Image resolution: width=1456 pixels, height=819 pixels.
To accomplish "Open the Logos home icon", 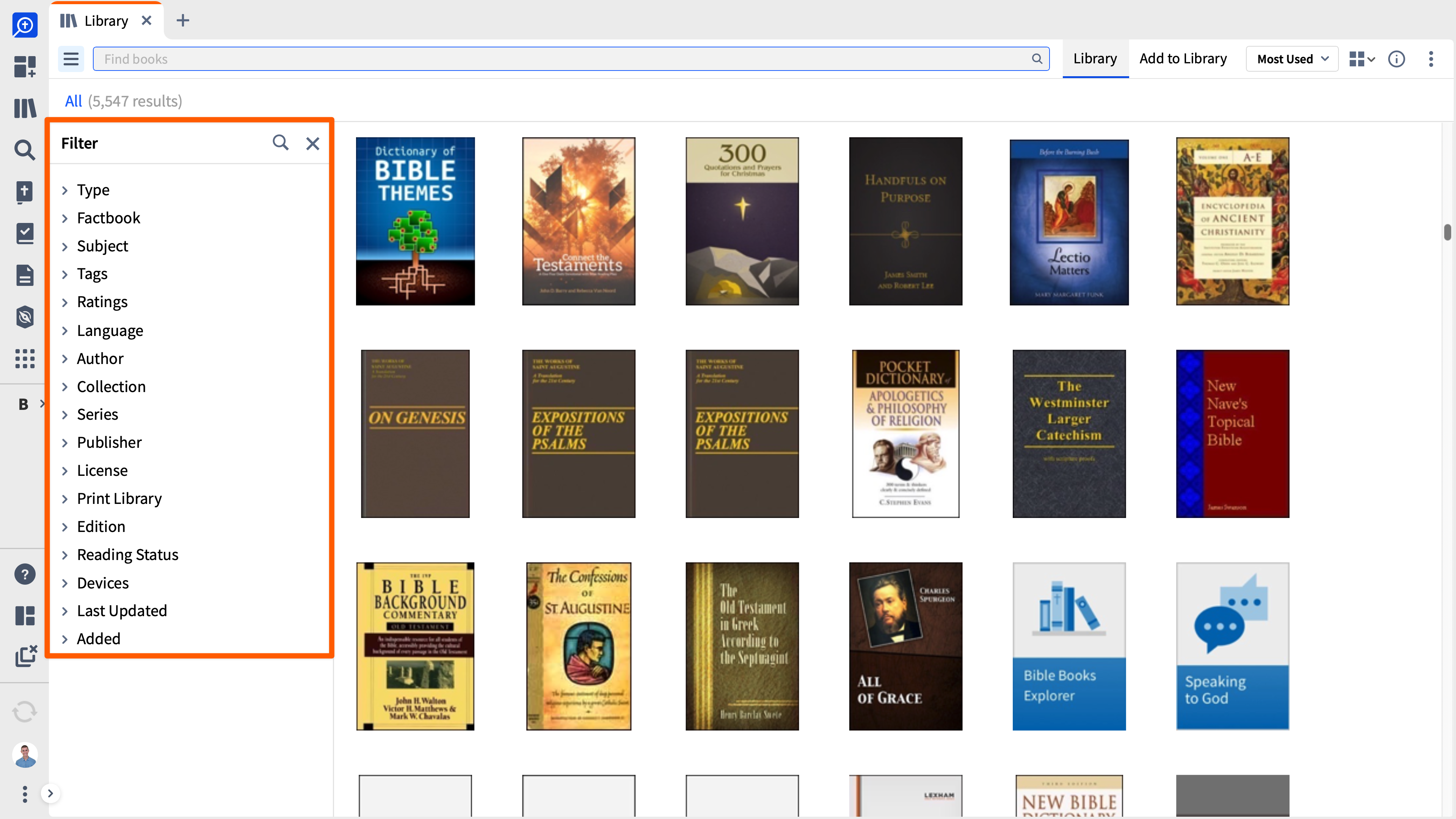I will 25,25.
